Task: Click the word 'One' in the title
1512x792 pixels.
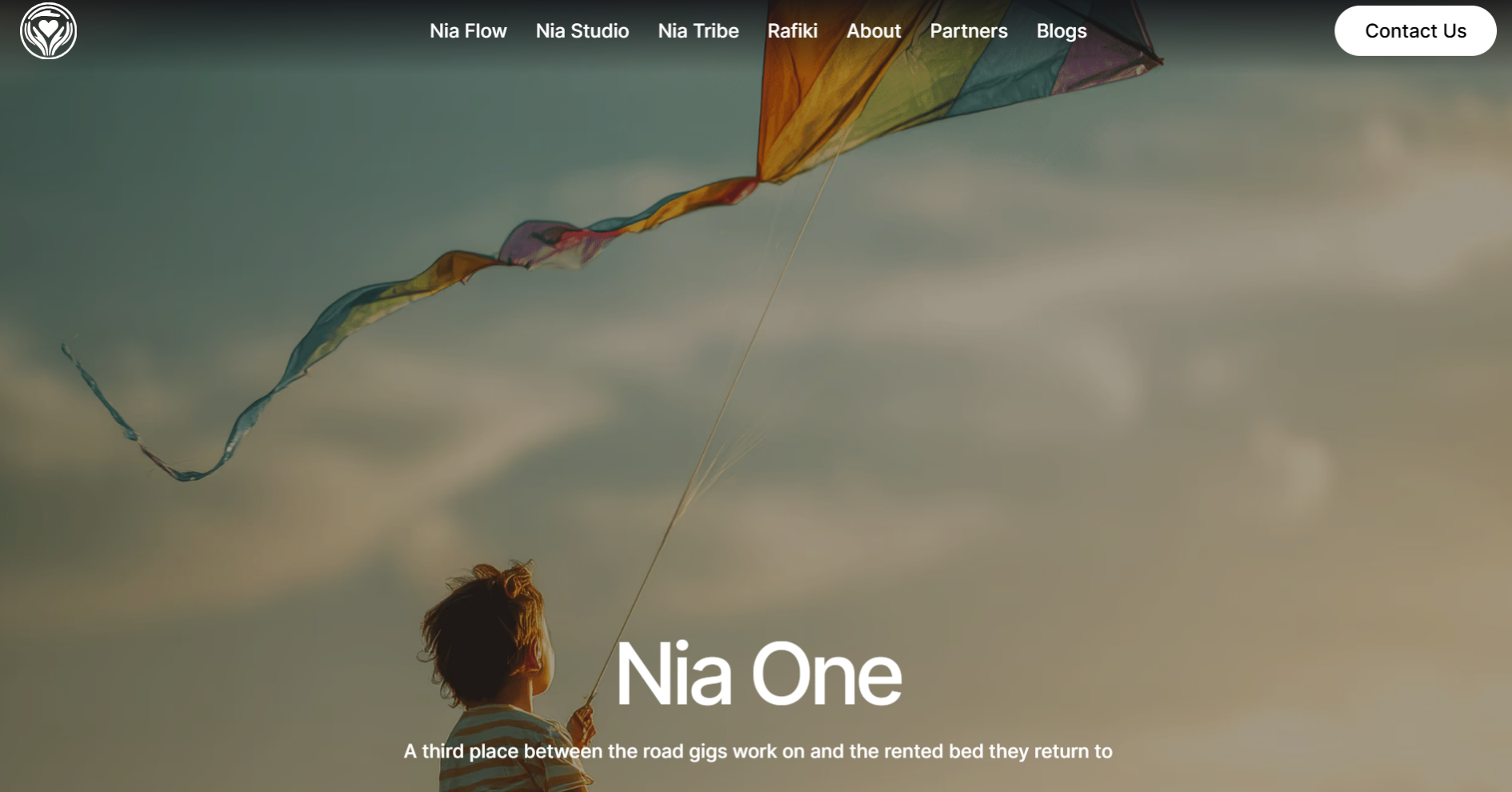Action: click(x=827, y=676)
